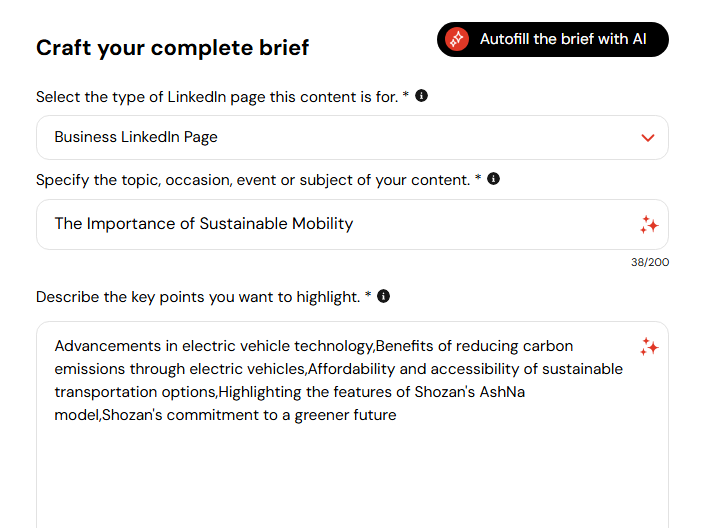710x528 pixels.
Task: Click 'Advancements in electric vehicle technology' text
Action: [213, 346]
